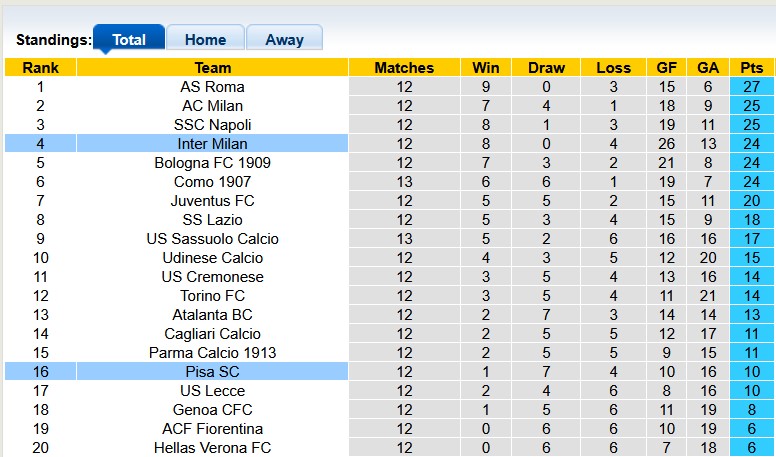Click the ACF Fiorentina team name
Screen dimensions: 776x457
click(212, 429)
